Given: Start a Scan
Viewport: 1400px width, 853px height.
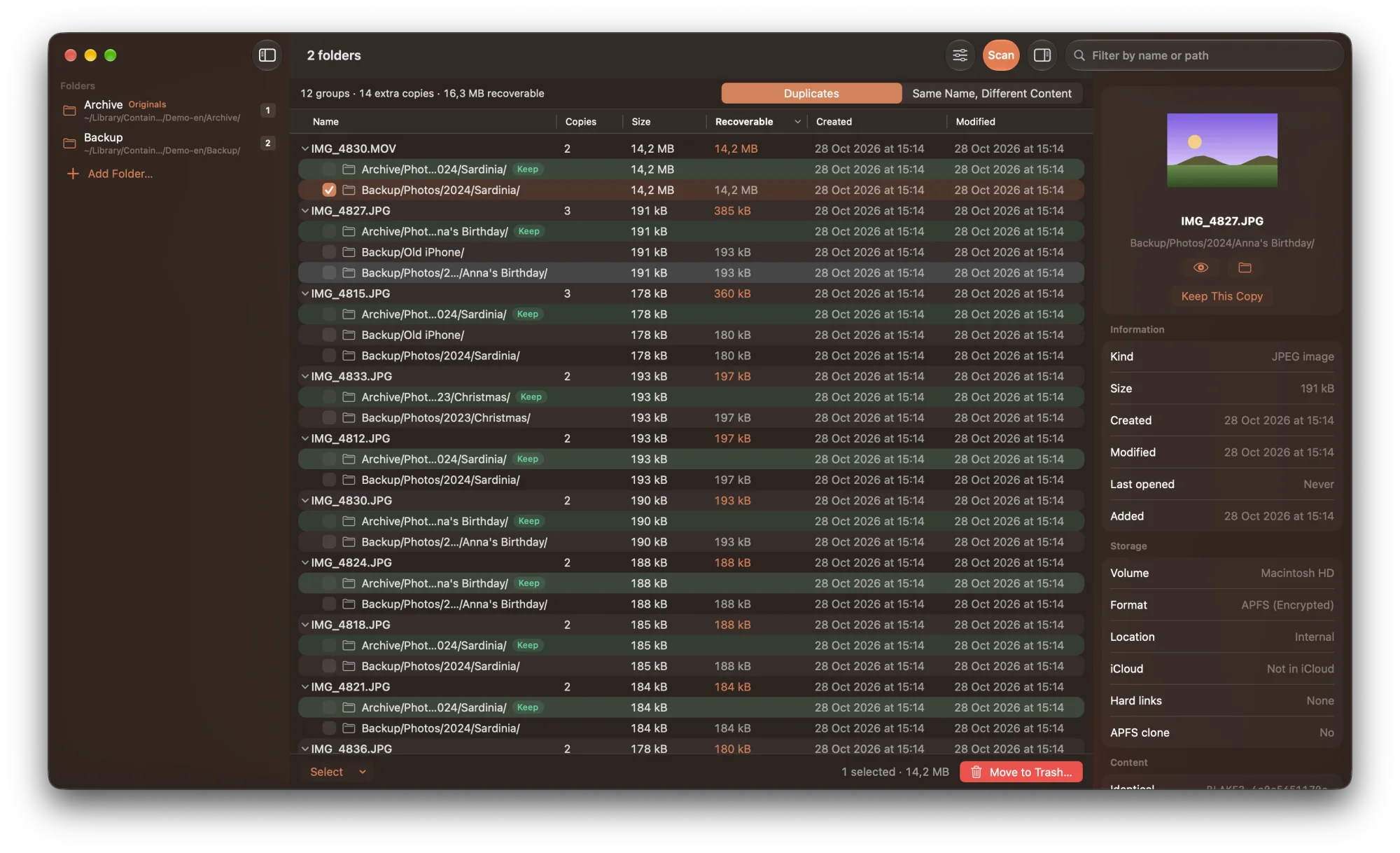Looking at the screenshot, I should click(x=1001, y=55).
